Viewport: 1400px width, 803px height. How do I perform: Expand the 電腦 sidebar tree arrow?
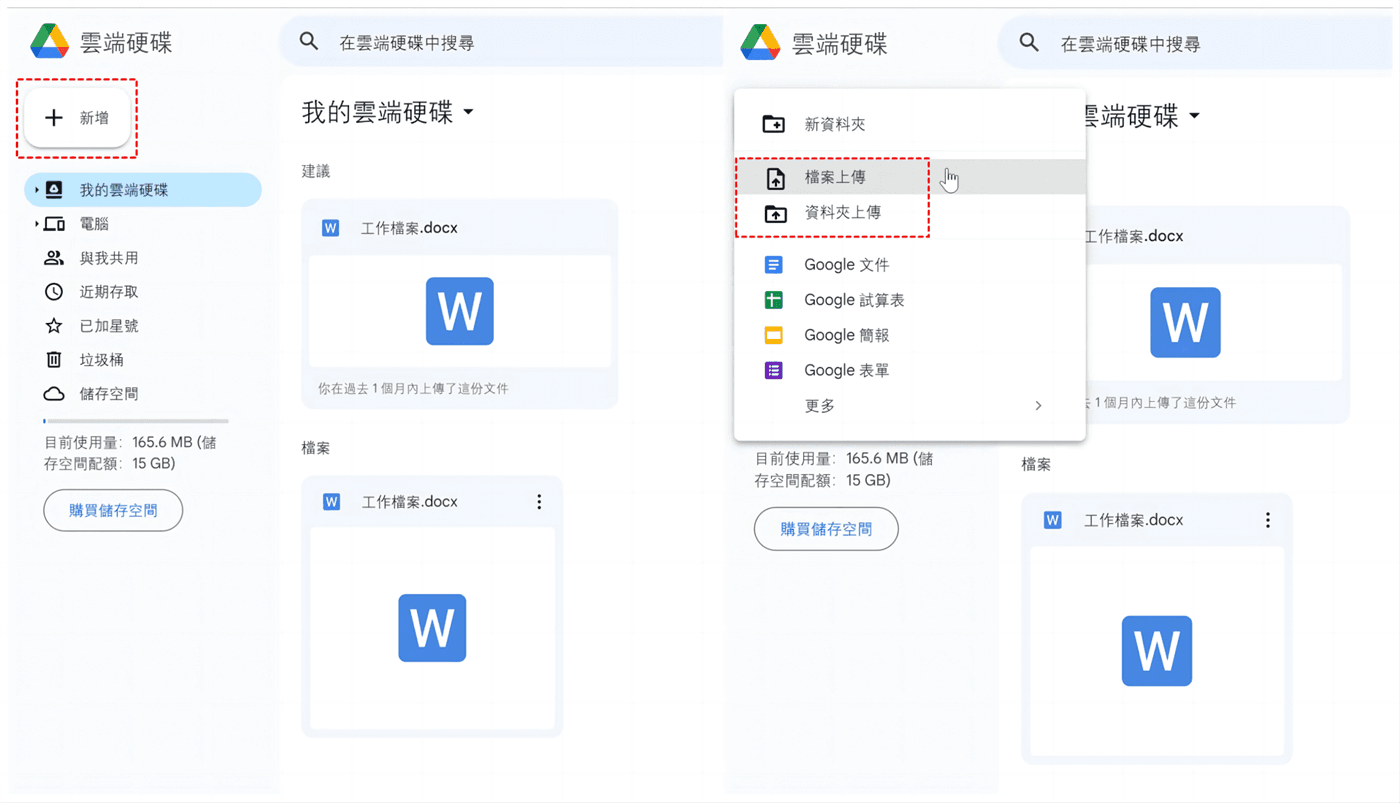click(x=37, y=224)
